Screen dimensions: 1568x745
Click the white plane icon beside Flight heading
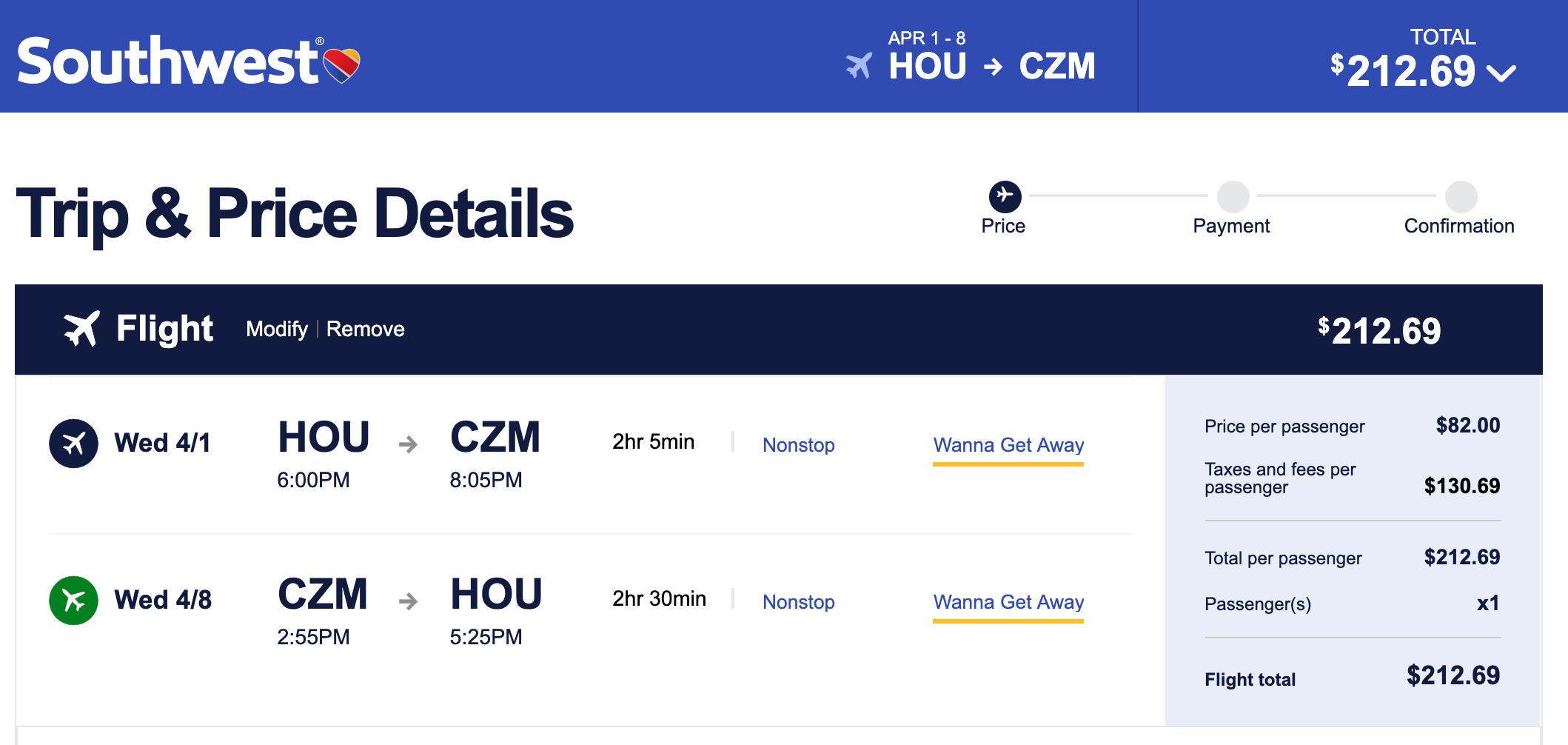tap(81, 329)
